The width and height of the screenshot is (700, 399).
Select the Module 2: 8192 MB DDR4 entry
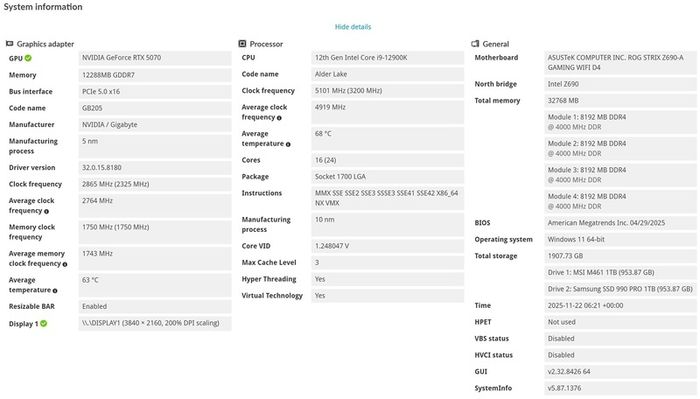click(621, 148)
